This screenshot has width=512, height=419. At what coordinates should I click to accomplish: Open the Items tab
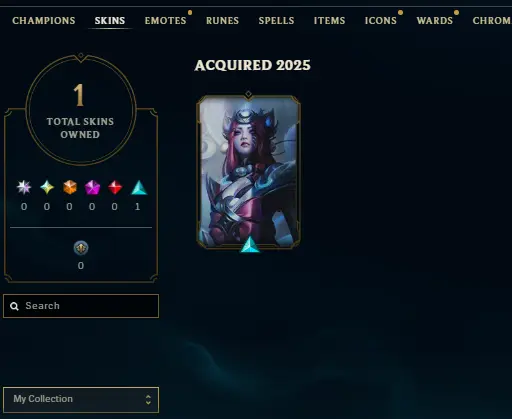[329, 21]
